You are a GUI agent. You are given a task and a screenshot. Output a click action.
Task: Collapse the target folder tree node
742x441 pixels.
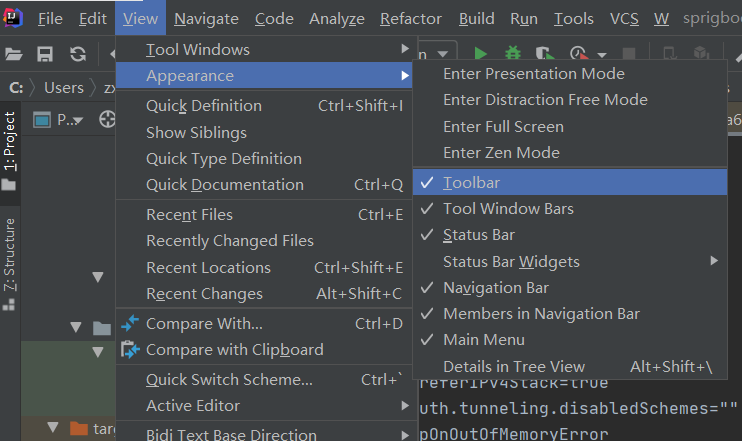(x=53, y=429)
